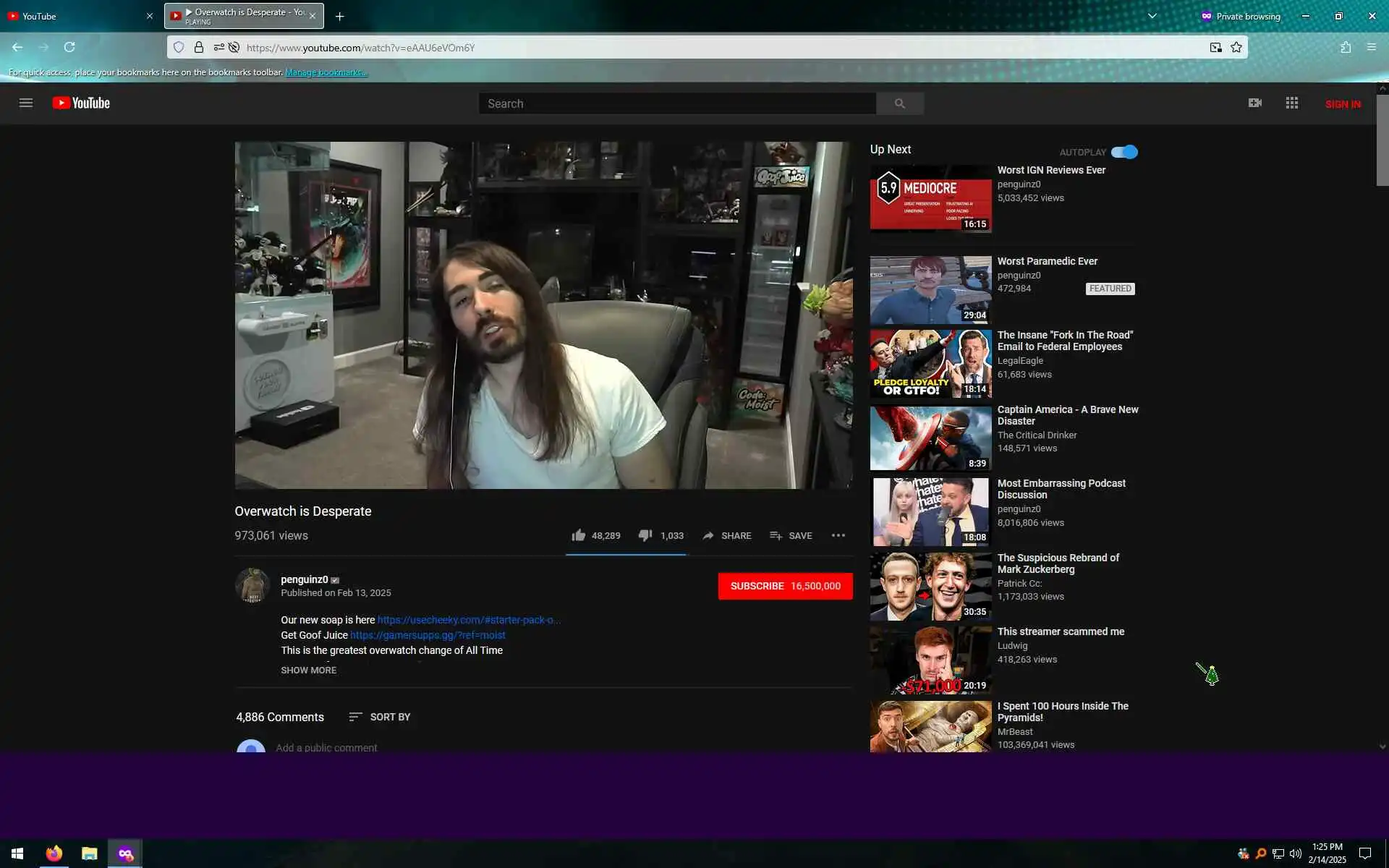Open the YouTube hamburger guide menu
This screenshot has width=1389, height=868.
(x=26, y=103)
